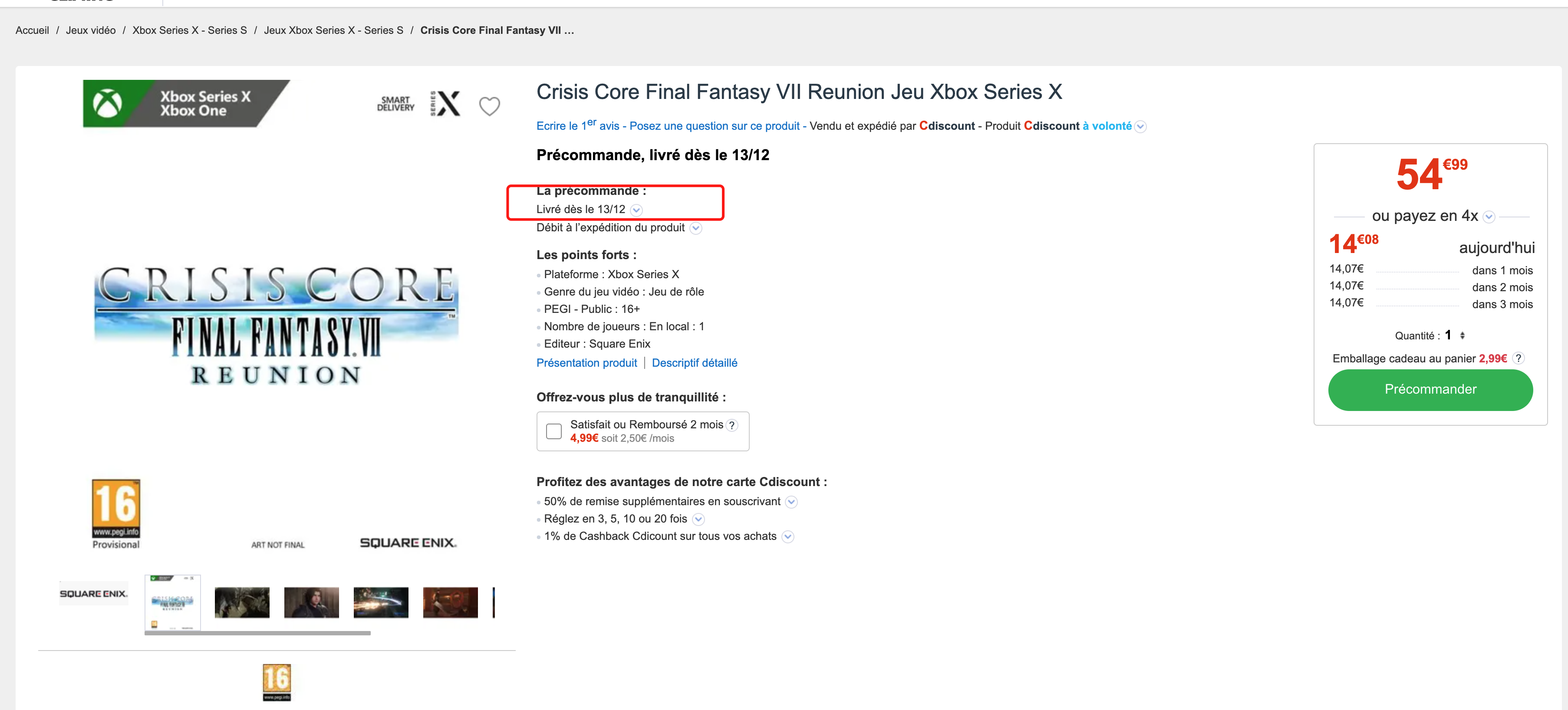Expand 50% de remise supplémentaires info
Viewport: 1568px width, 710px height.
coord(791,502)
